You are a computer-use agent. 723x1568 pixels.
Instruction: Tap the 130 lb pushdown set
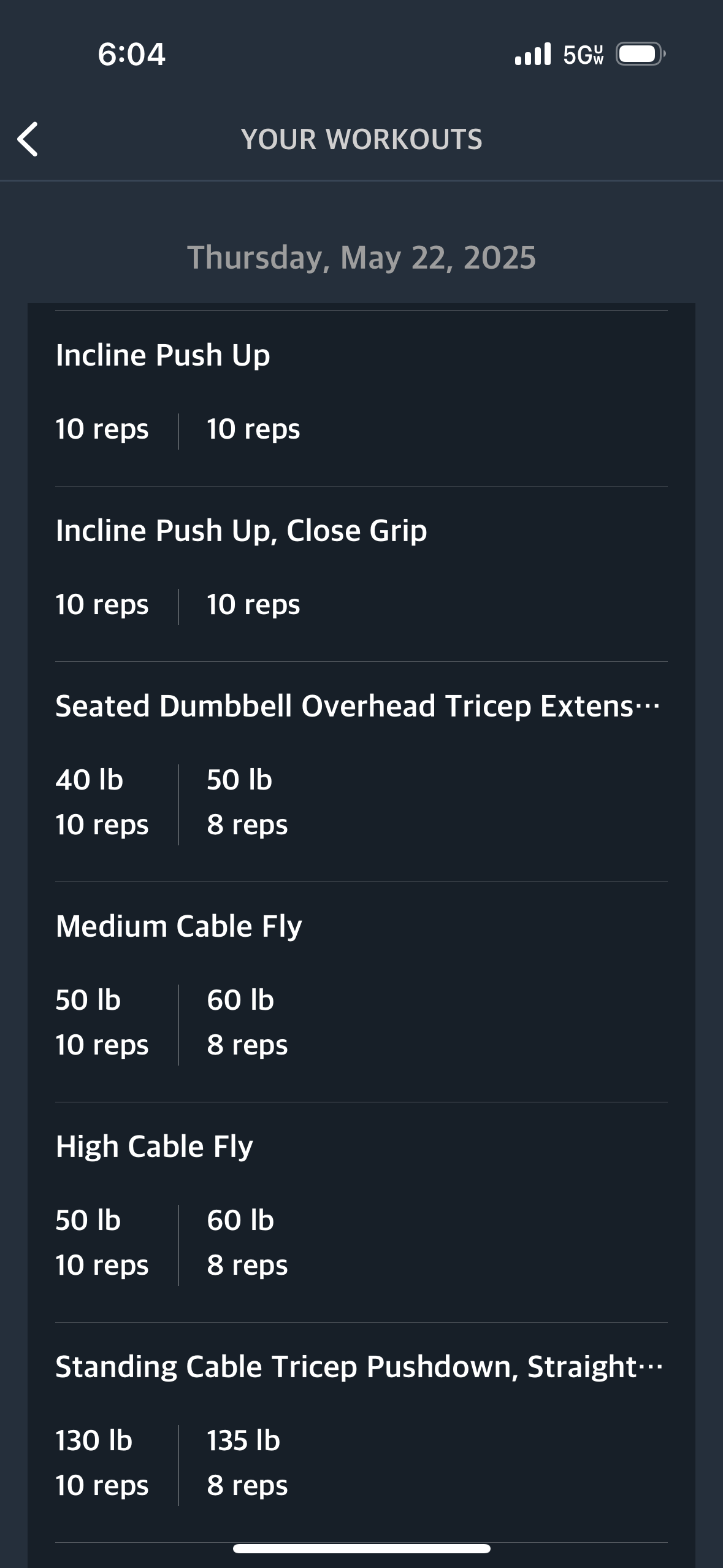pyautogui.click(x=102, y=1463)
